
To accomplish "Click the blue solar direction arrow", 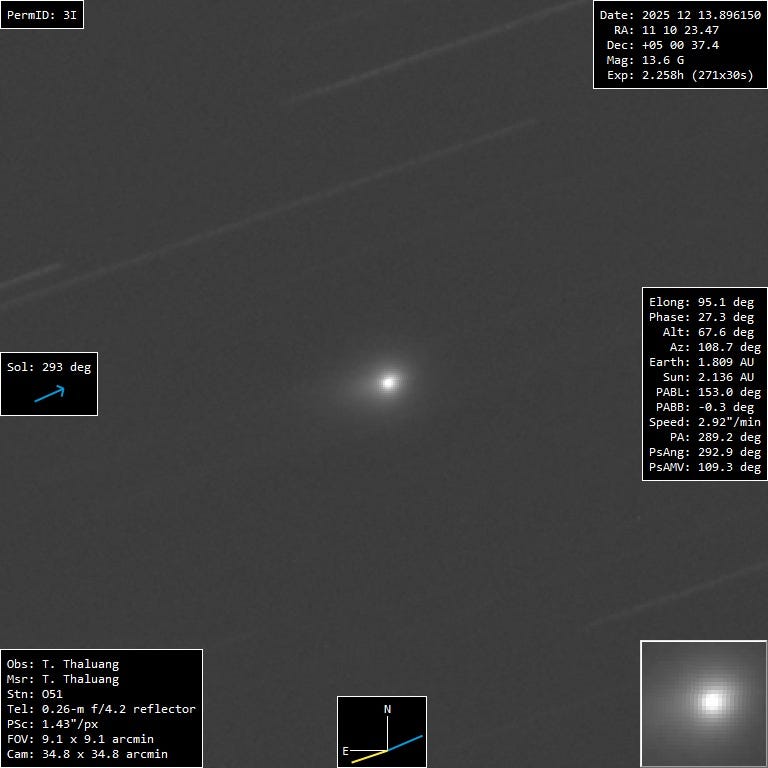I will pyautogui.click(x=49, y=394).
